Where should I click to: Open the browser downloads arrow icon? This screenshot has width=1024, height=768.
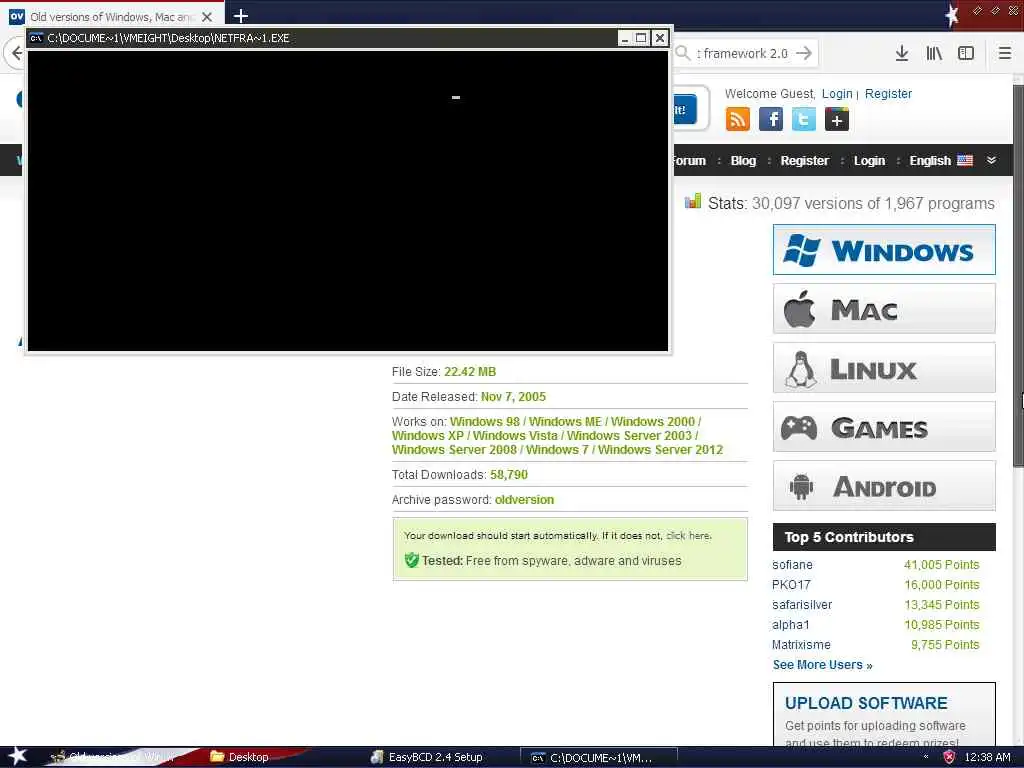tap(902, 54)
